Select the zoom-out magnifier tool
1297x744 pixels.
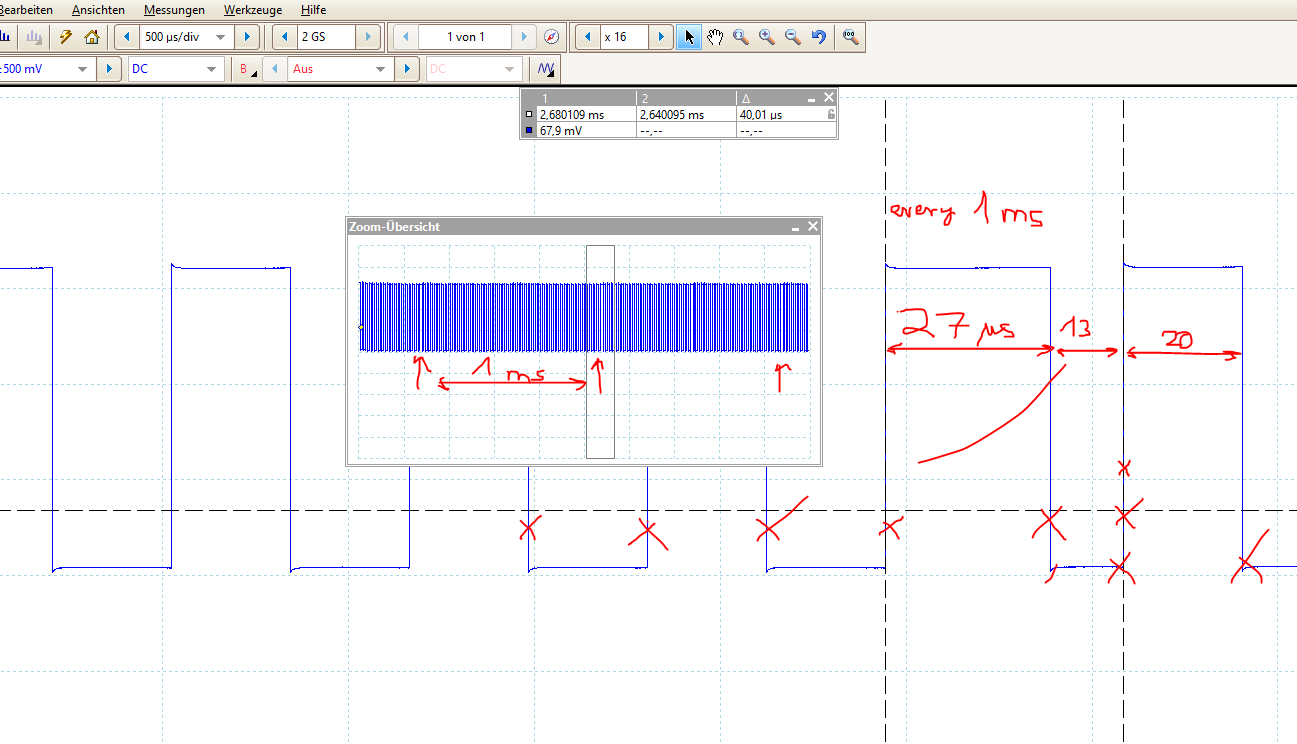pos(793,37)
